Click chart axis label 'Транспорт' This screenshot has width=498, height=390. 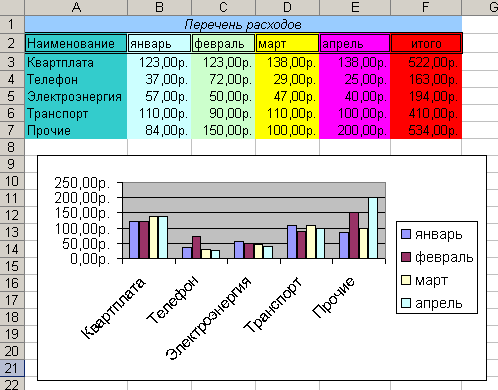[273, 305]
